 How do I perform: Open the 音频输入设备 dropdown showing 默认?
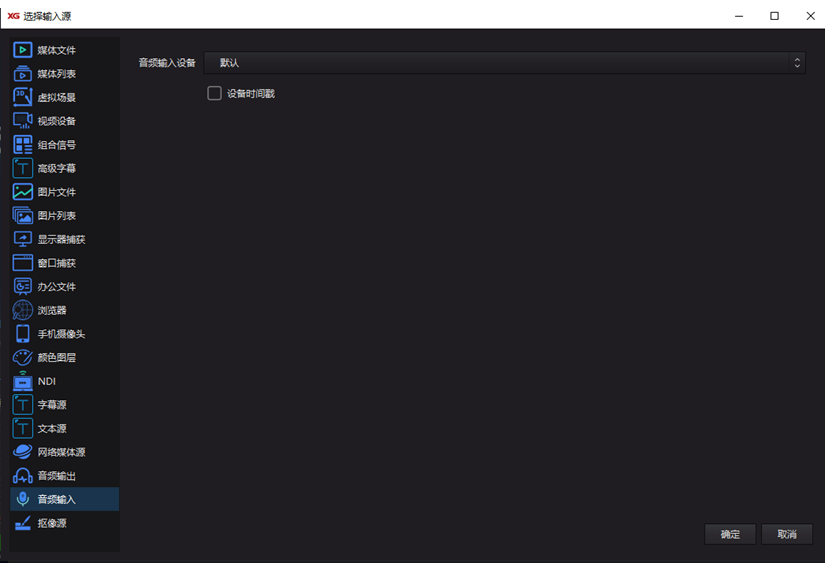pos(505,63)
